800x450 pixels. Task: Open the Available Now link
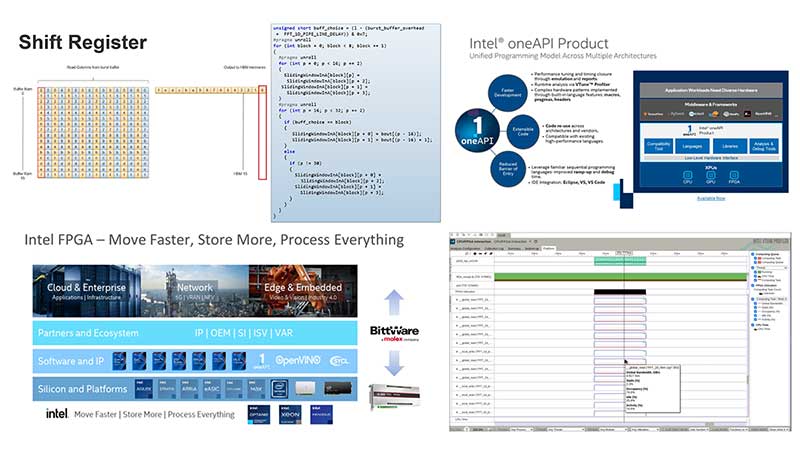[x=711, y=198]
